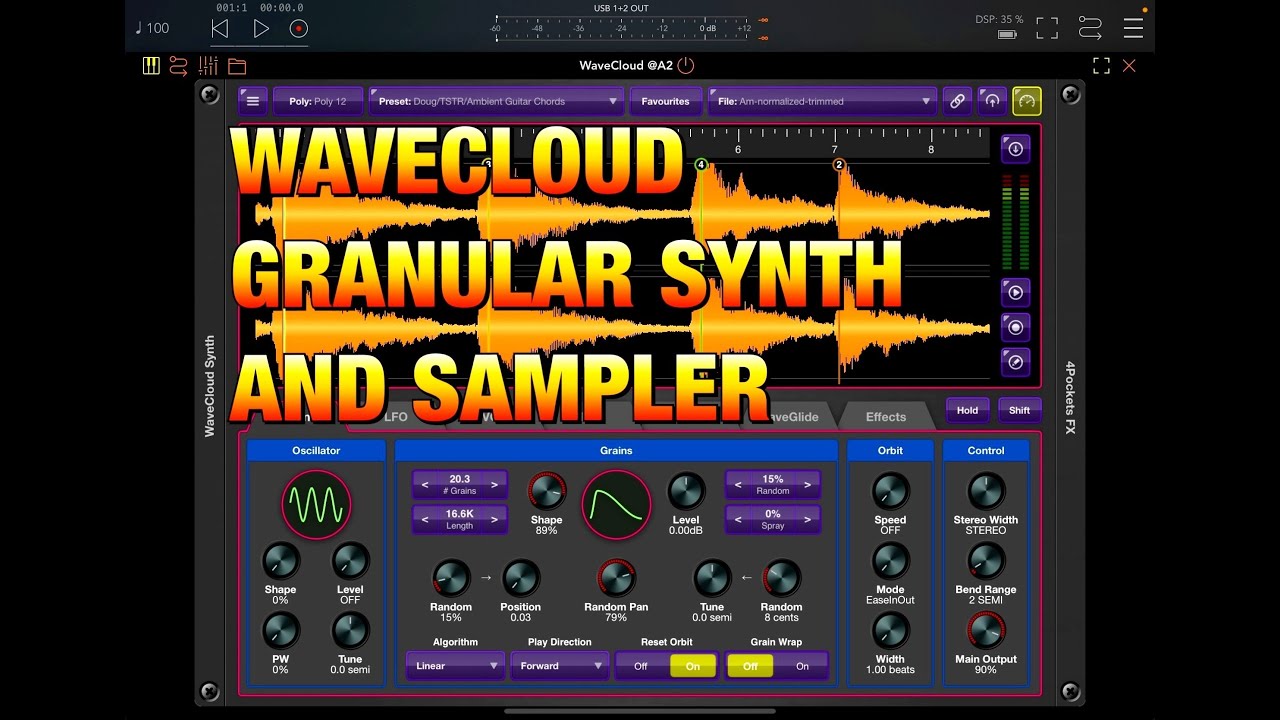Image resolution: width=1280 pixels, height=720 pixels.
Task: Open the mixer sliders icon
Action: [x=208, y=66]
